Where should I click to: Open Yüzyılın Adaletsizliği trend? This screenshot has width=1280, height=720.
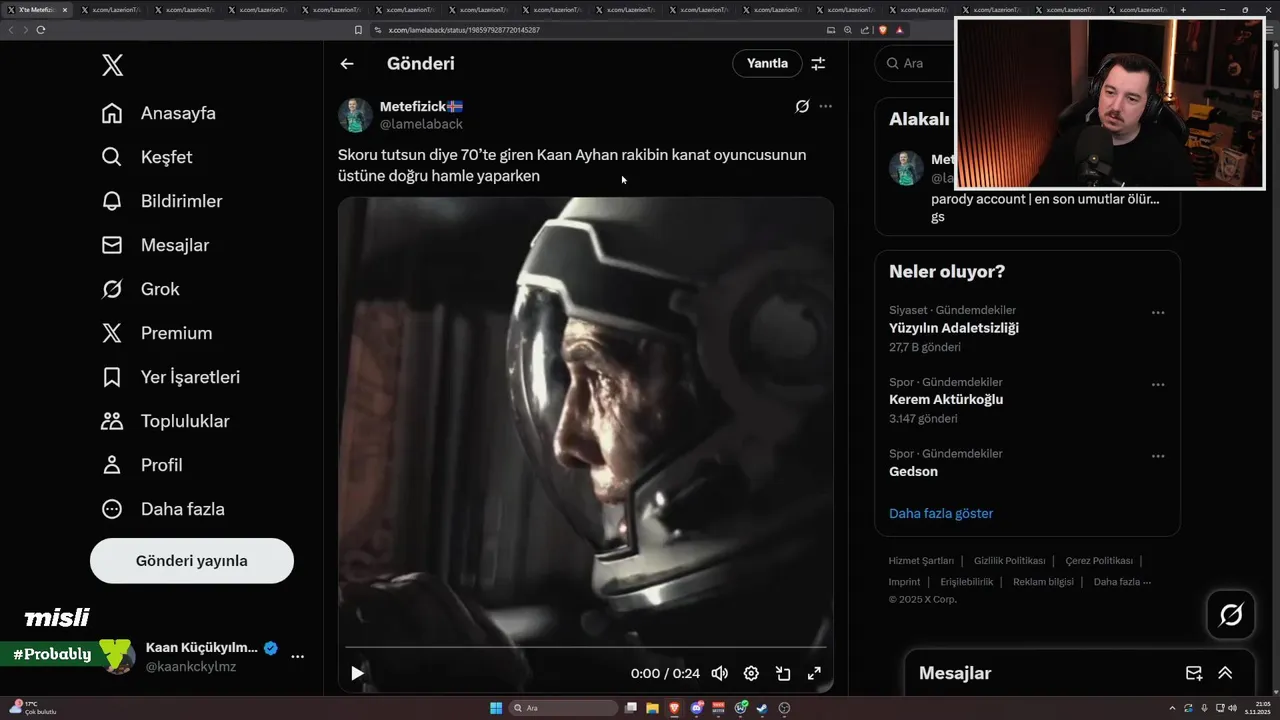(954, 328)
